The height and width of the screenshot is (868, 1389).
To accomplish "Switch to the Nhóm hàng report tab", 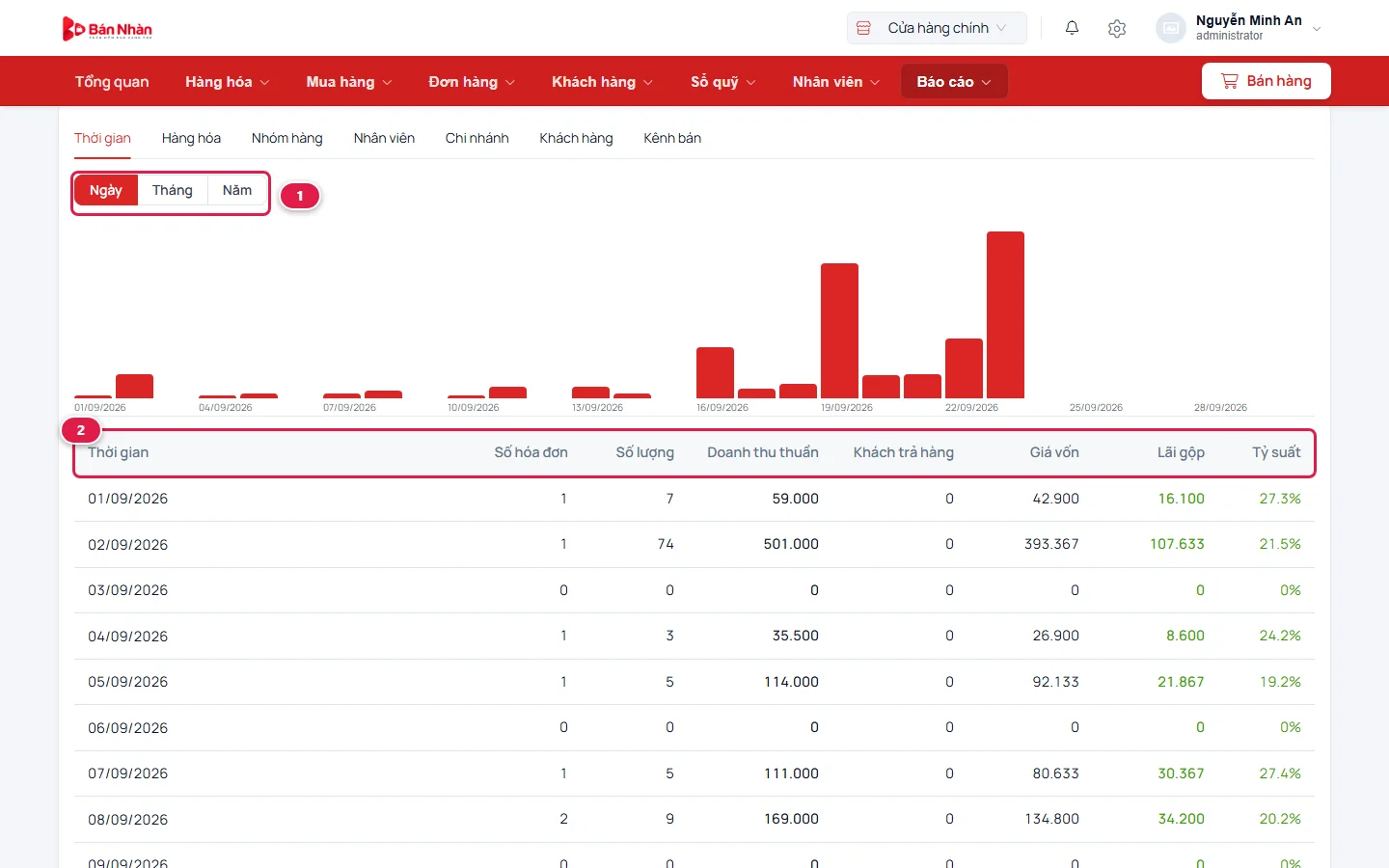I will pos(287,138).
